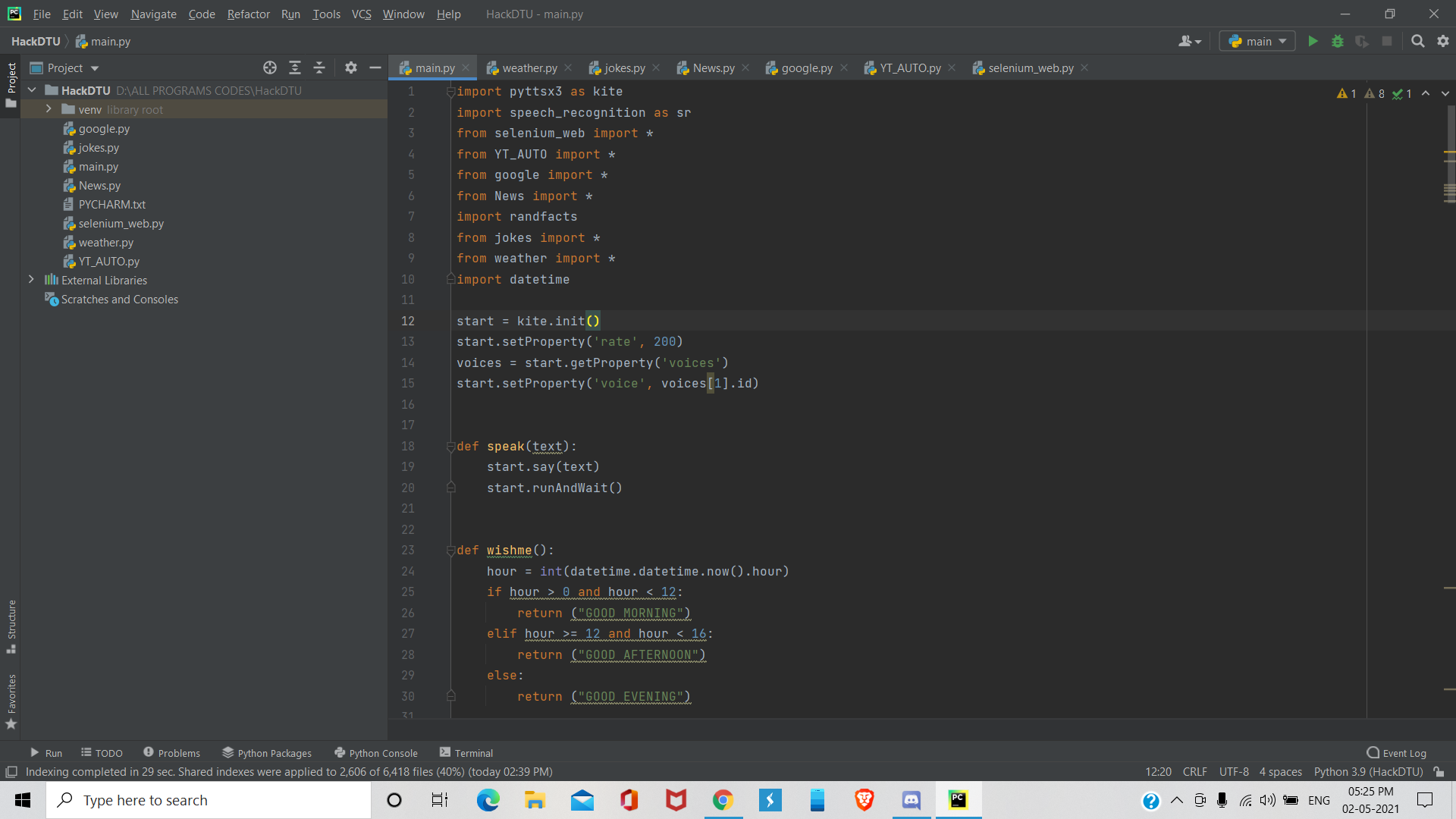Screen dimensions: 1456x819
Task: Toggle the read-only lock icon in the status bar
Action: click(1439, 772)
